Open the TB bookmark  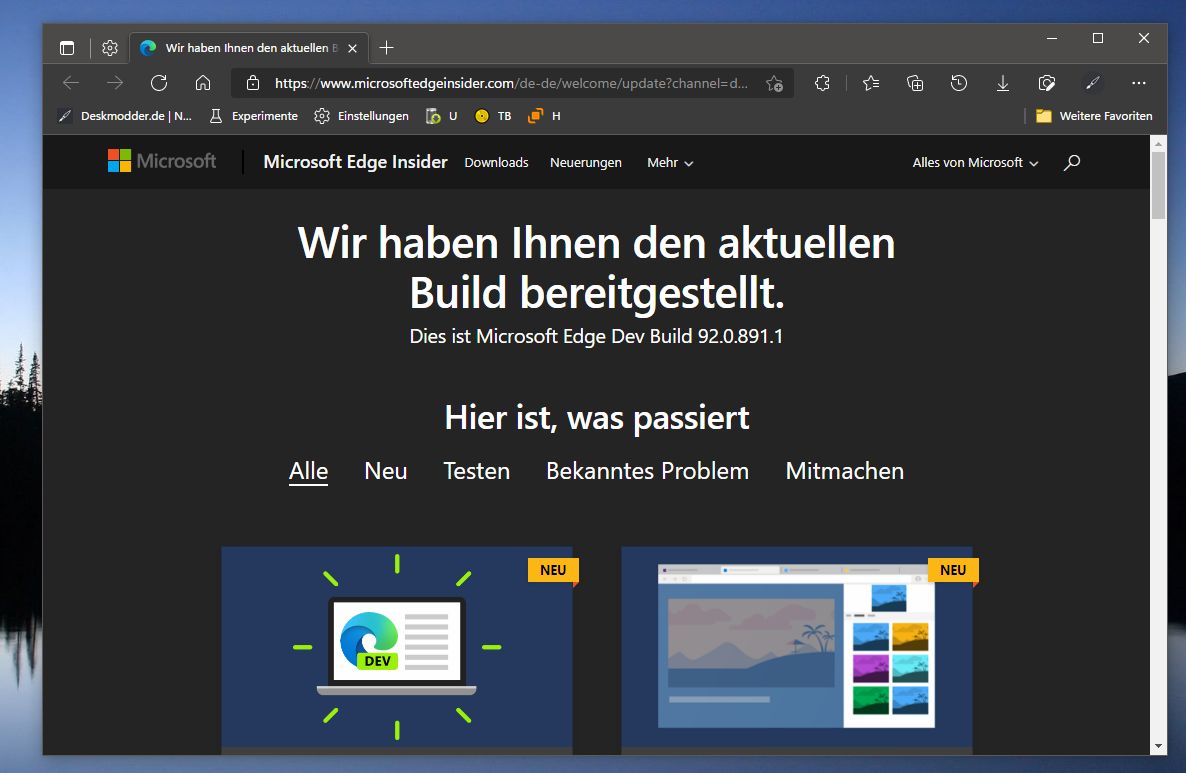coord(493,116)
